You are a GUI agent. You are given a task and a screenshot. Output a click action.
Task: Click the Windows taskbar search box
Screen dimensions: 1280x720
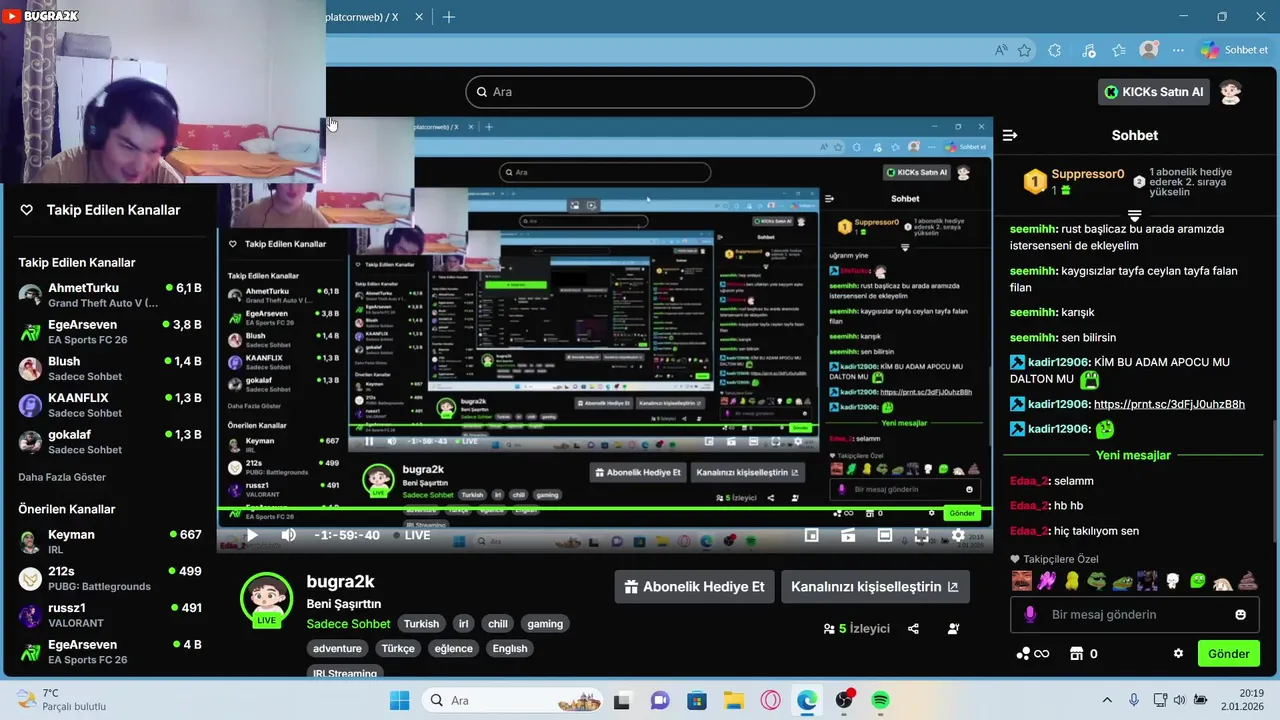(x=510, y=700)
